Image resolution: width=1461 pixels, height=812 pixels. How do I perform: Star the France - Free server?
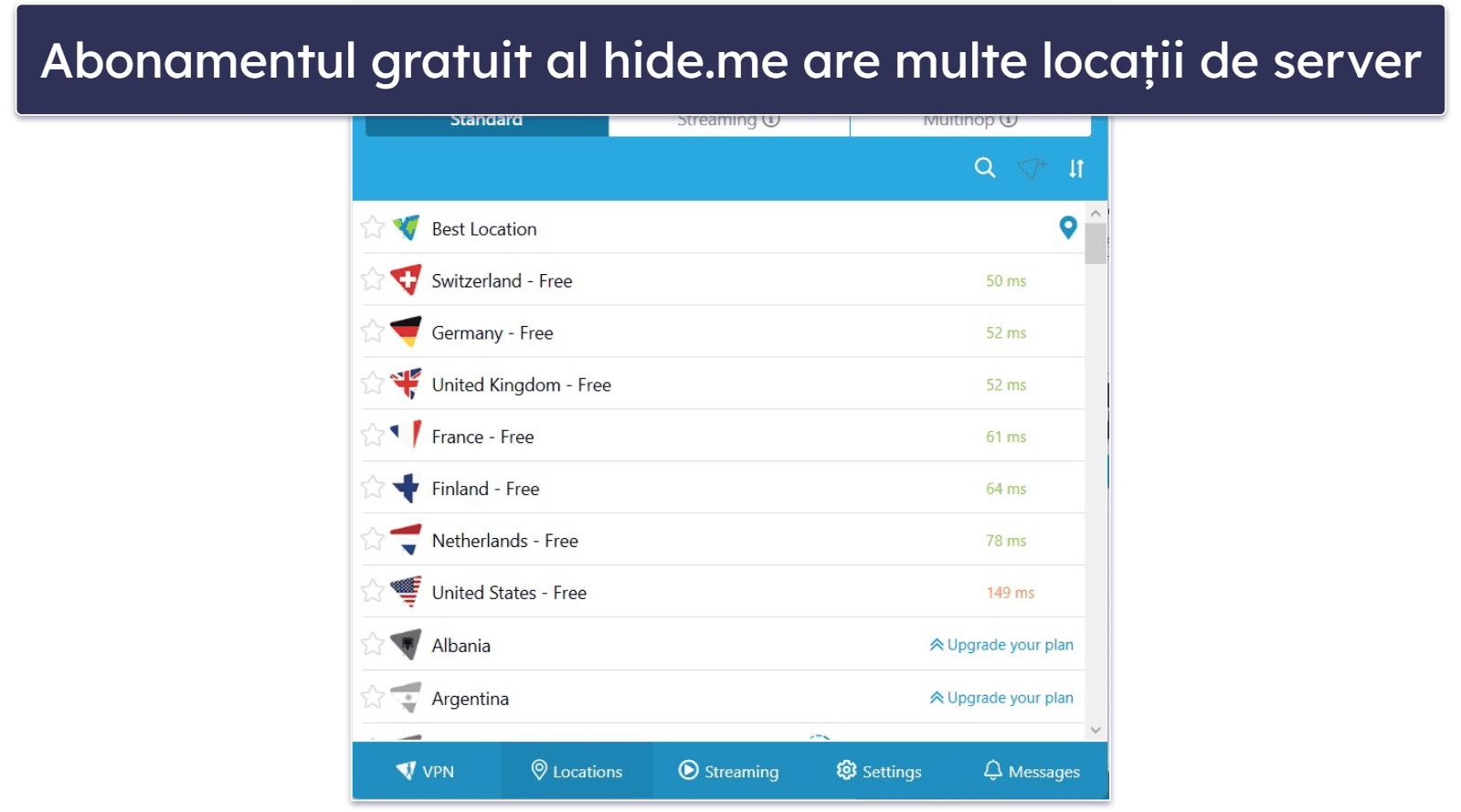point(373,436)
